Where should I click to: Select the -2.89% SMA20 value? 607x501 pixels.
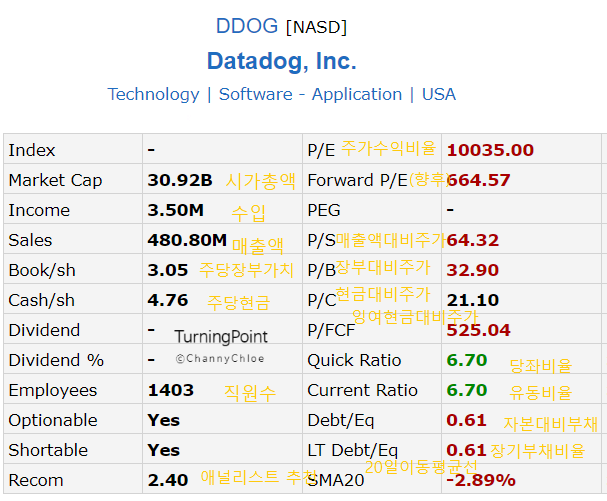pyautogui.click(x=481, y=480)
